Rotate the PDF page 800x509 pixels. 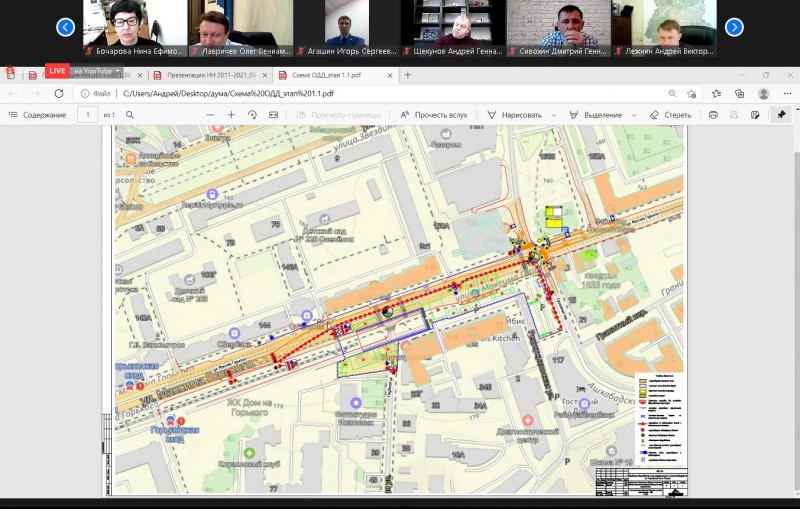tap(252, 115)
